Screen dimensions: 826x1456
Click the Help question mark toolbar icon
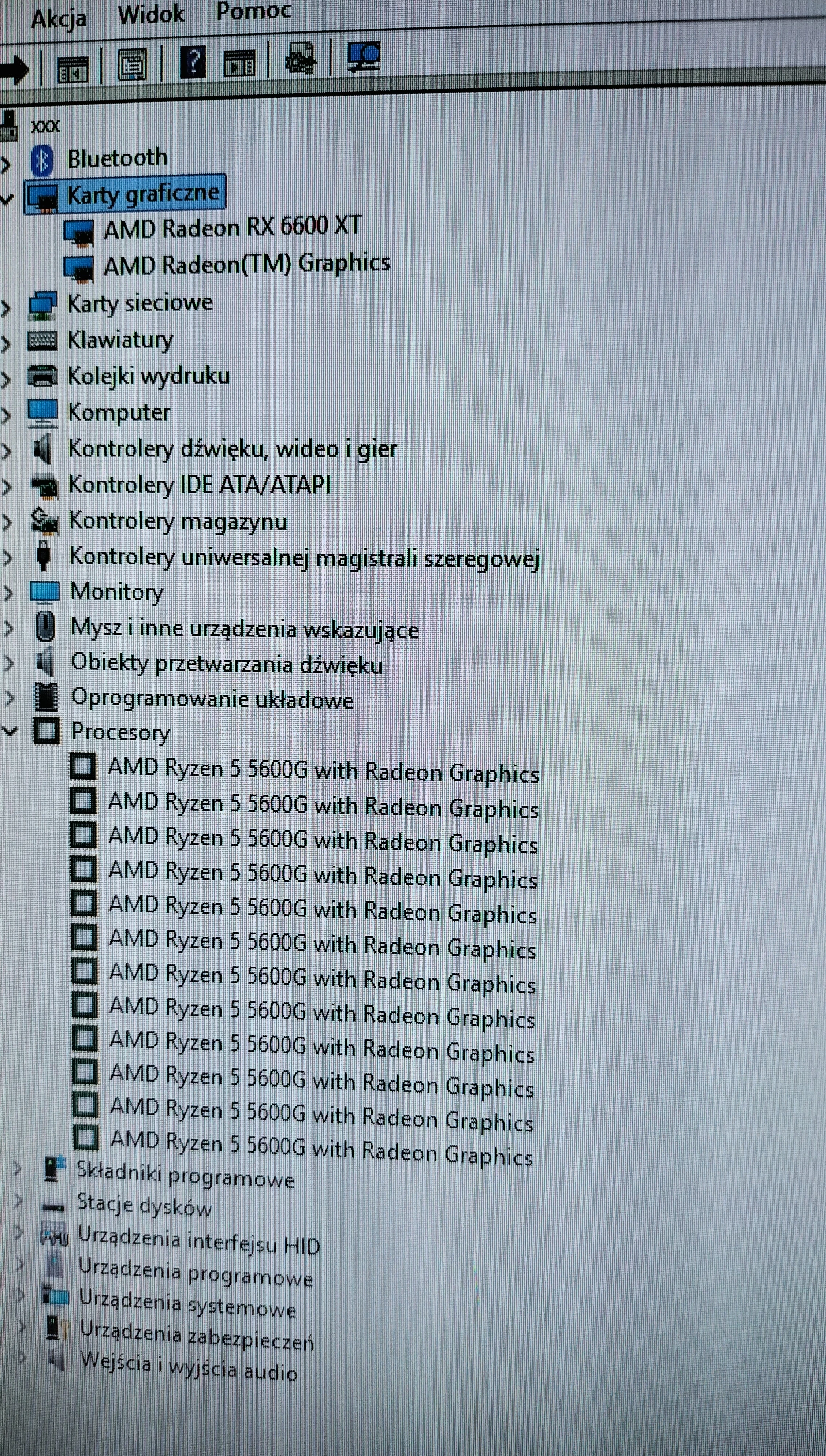[192, 62]
